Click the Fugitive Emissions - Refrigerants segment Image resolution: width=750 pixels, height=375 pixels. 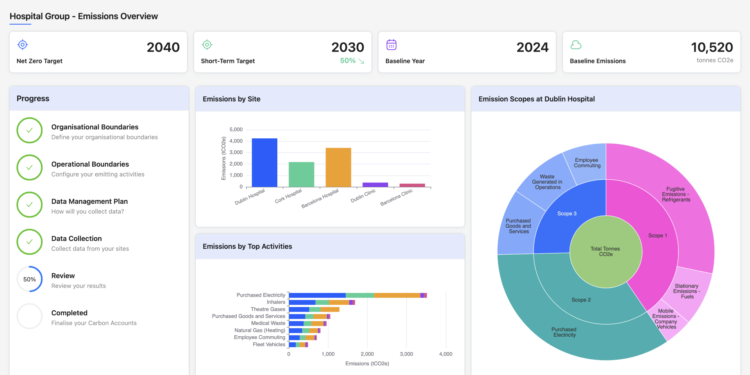tap(676, 194)
